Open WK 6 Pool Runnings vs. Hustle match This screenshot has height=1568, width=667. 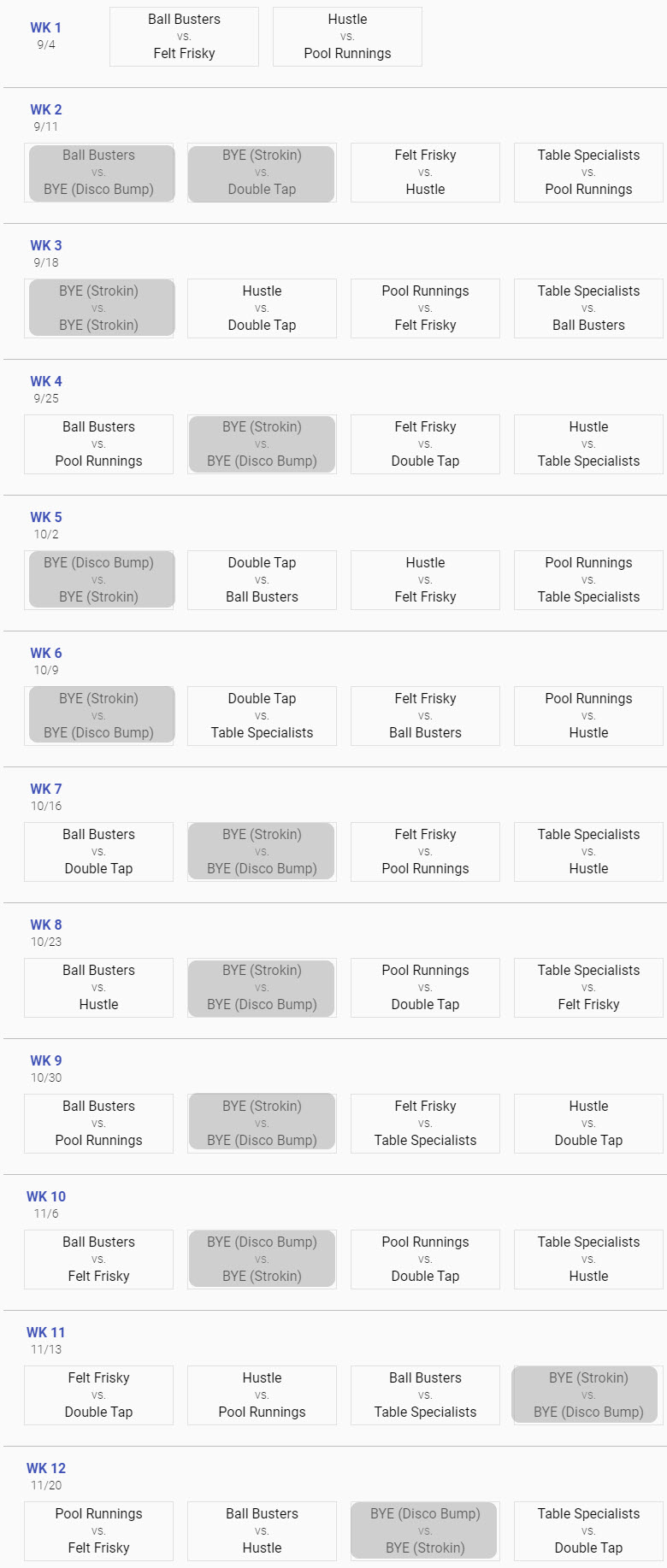[x=588, y=716]
